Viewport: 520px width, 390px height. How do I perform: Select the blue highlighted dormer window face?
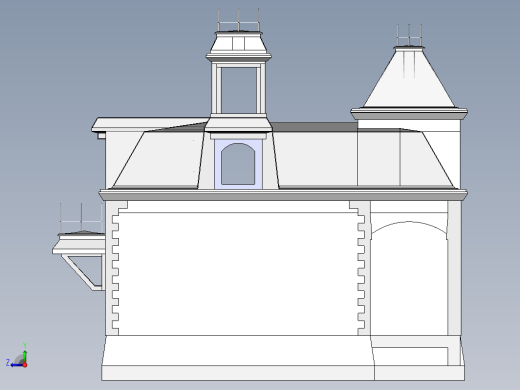pyautogui.click(x=218, y=164)
